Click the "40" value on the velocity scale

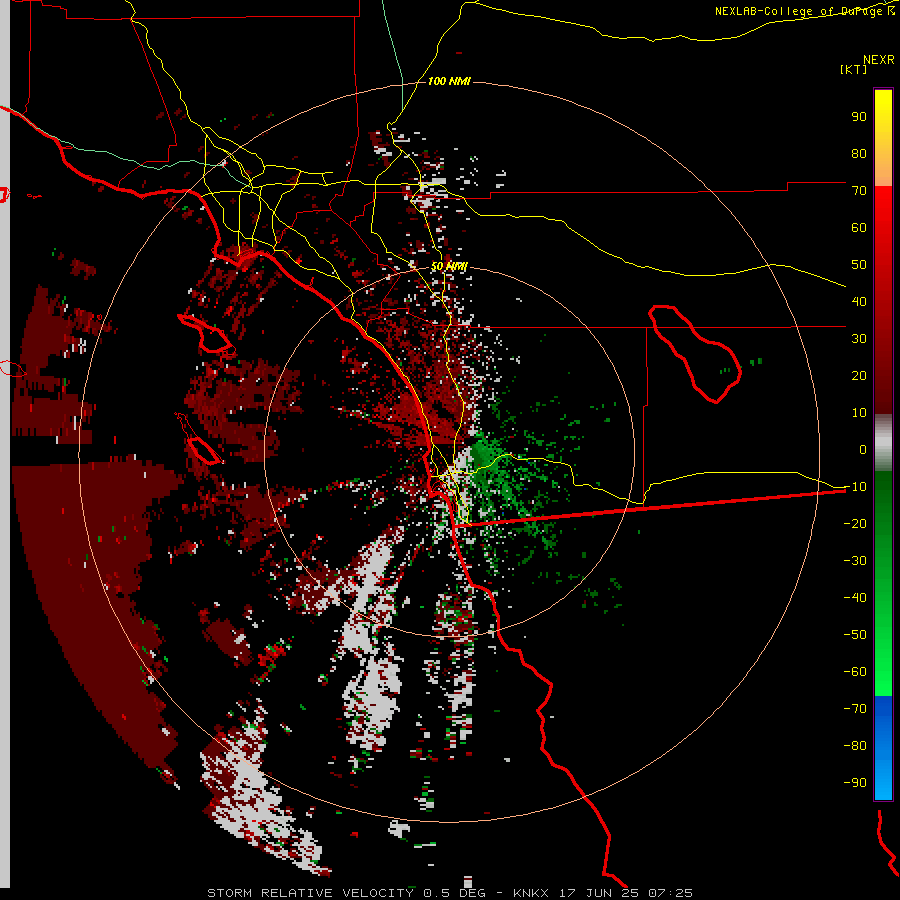click(x=859, y=302)
